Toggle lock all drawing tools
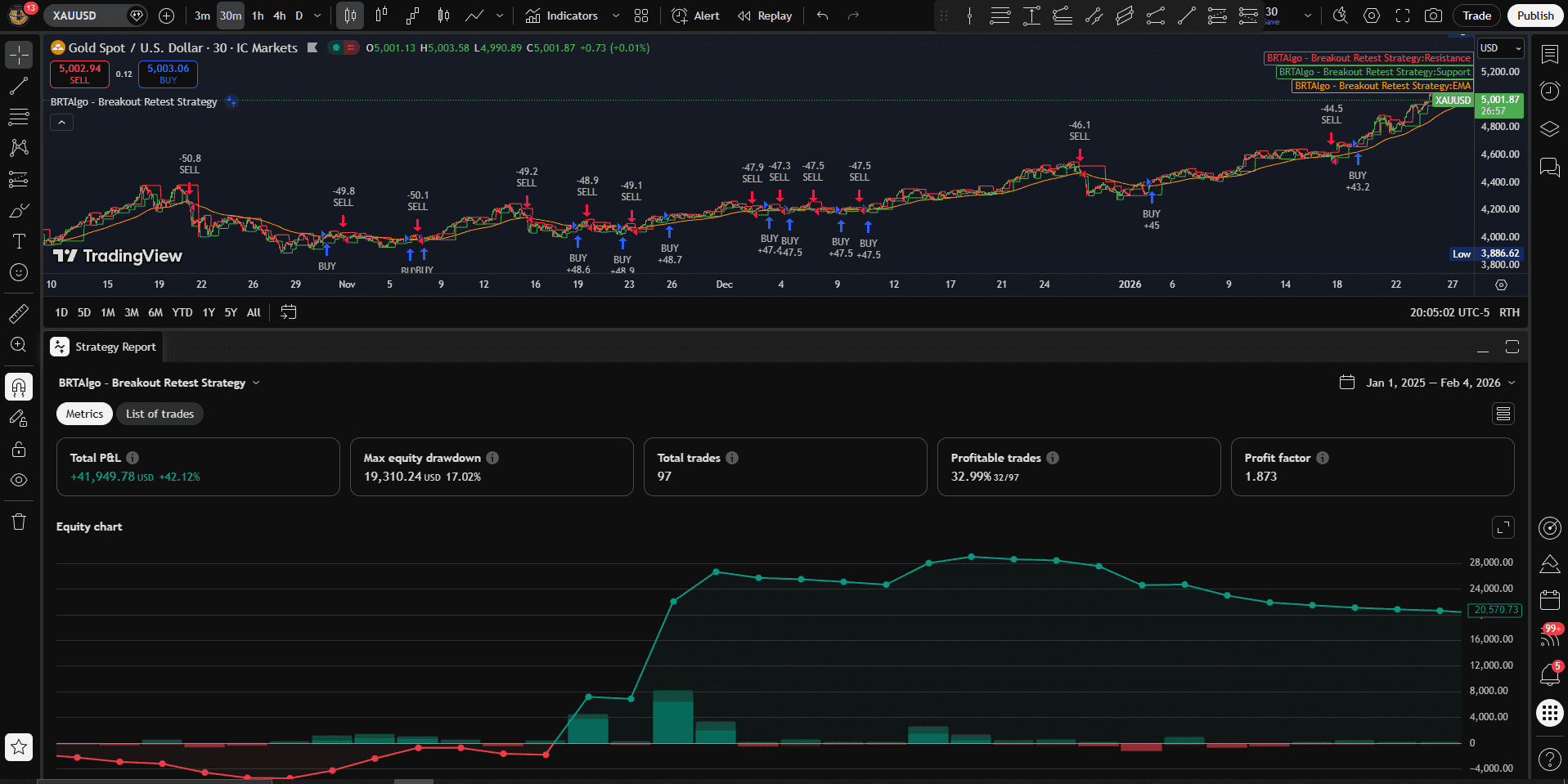Screen dimensions: 1568x784 [19, 449]
